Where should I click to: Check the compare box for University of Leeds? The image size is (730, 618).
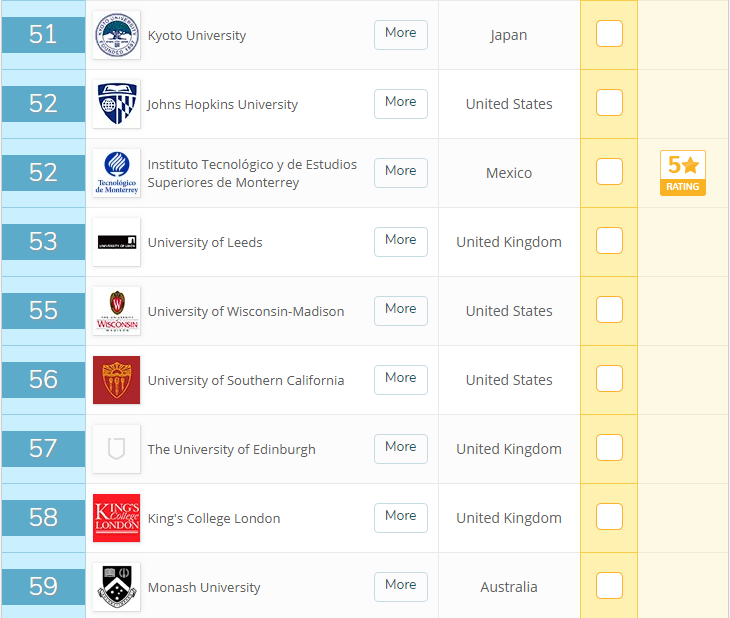609,240
